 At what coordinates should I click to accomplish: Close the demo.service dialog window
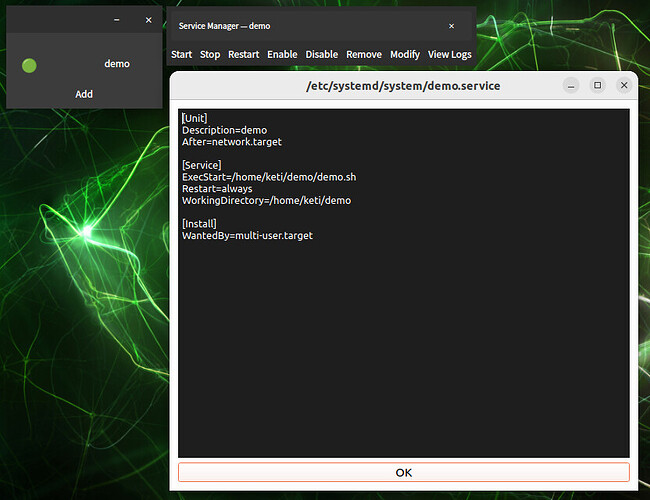(x=624, y=86)
